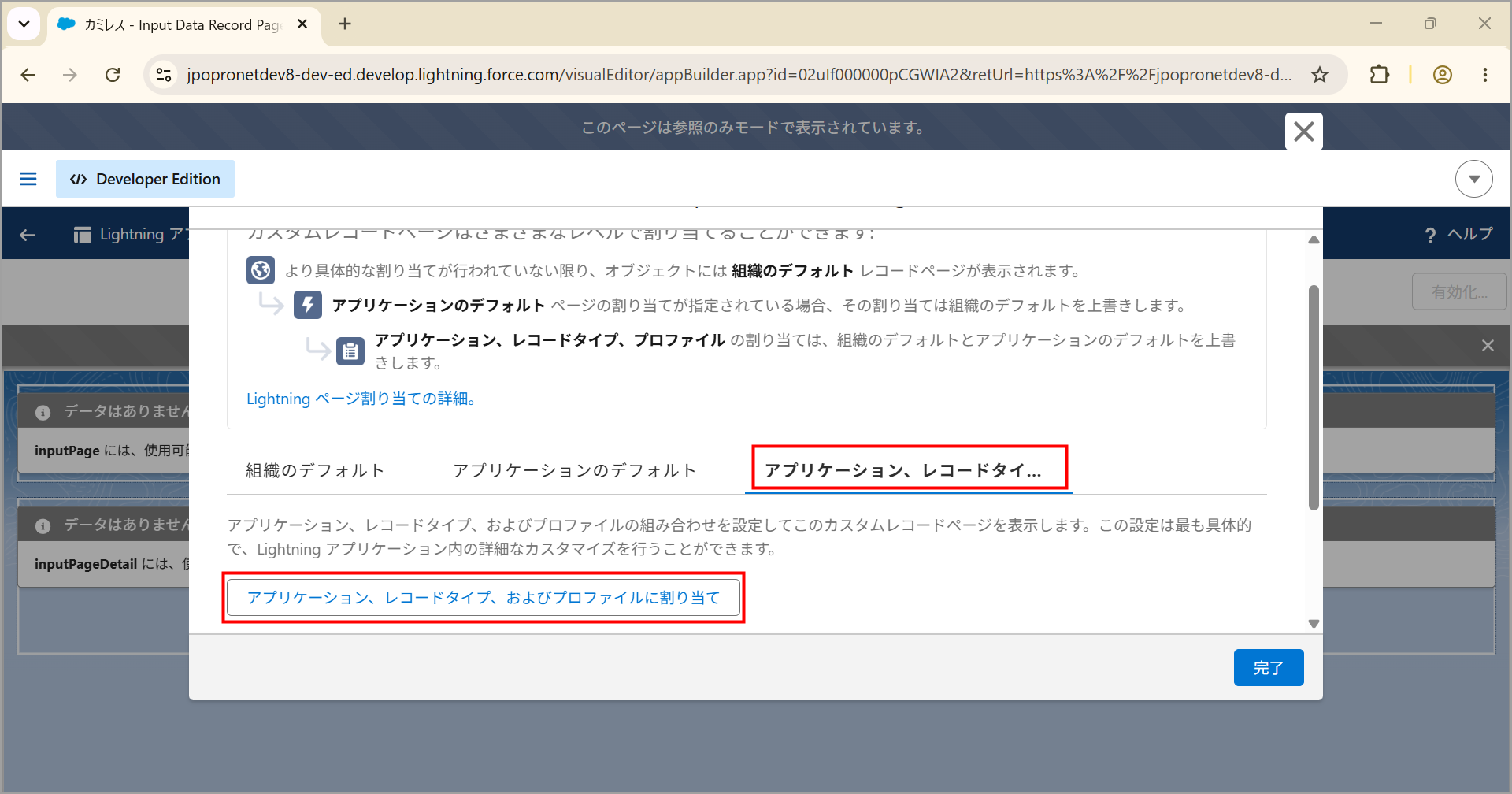
Task: View site information icon in address bar
Action: (164, 75)
